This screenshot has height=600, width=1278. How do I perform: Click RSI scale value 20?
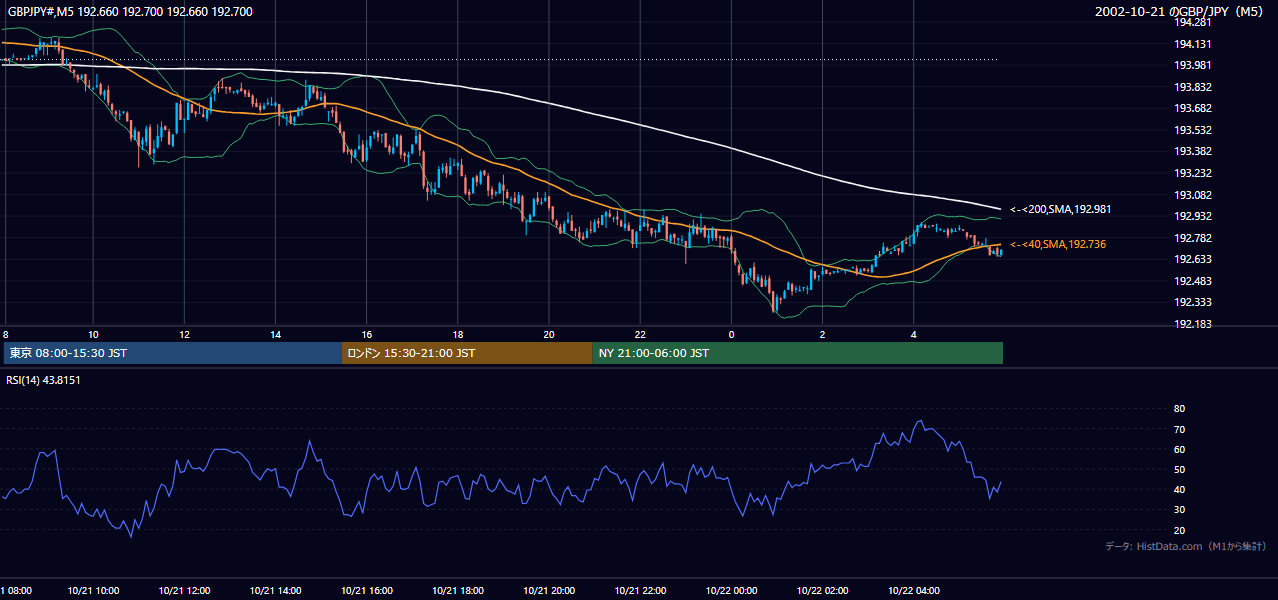click(x=1180, y=530)
